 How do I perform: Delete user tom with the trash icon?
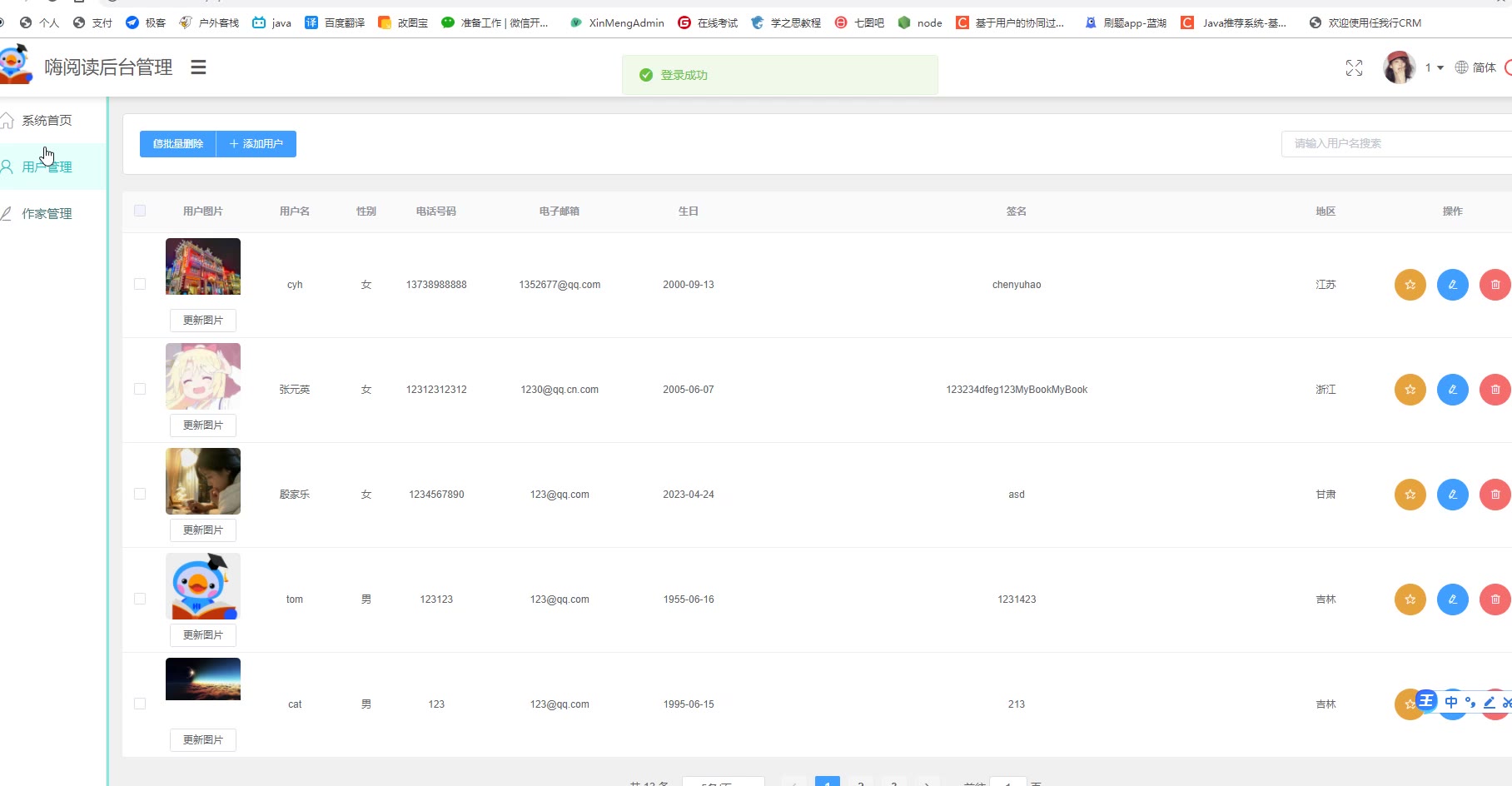[x=1495, y=599]
